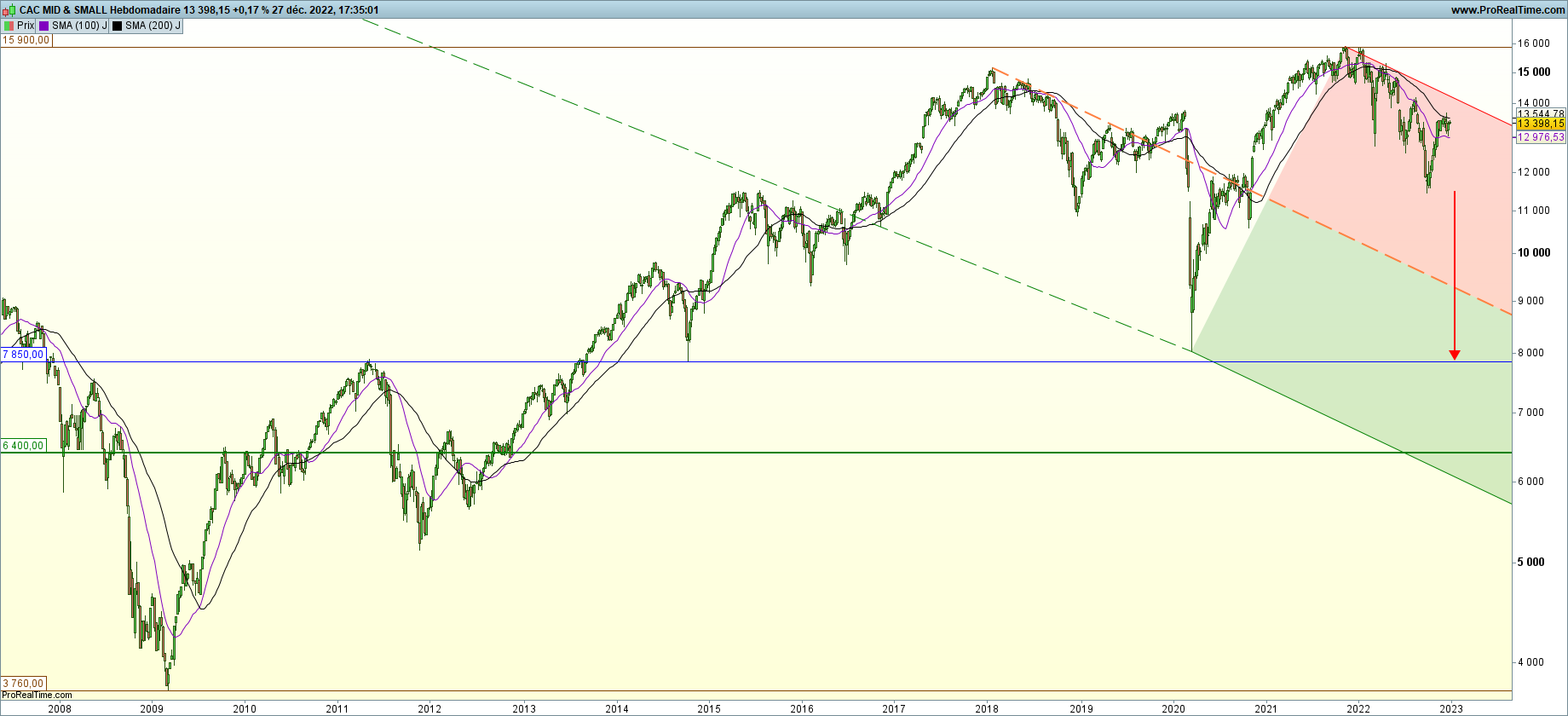Click the 16 000 price axis label
Screen dimensions: 1568x716
tap(1534, 43)
